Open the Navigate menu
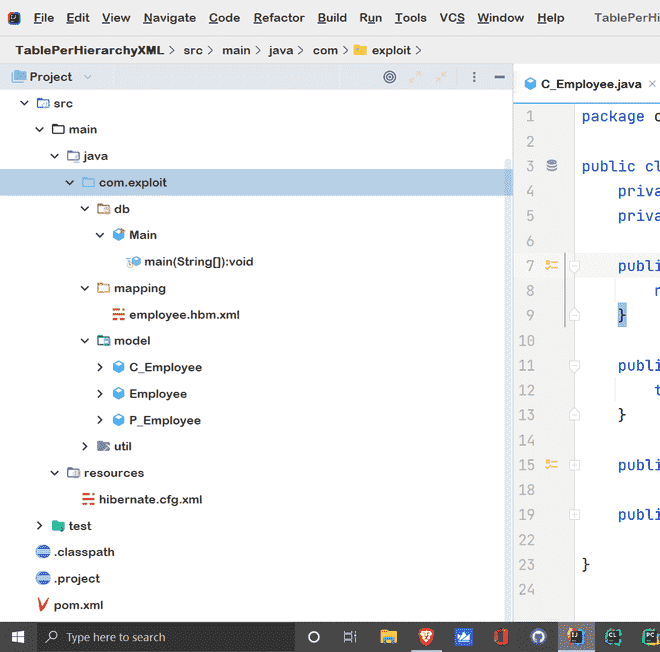Screen dimensions: 660x652 170,18
